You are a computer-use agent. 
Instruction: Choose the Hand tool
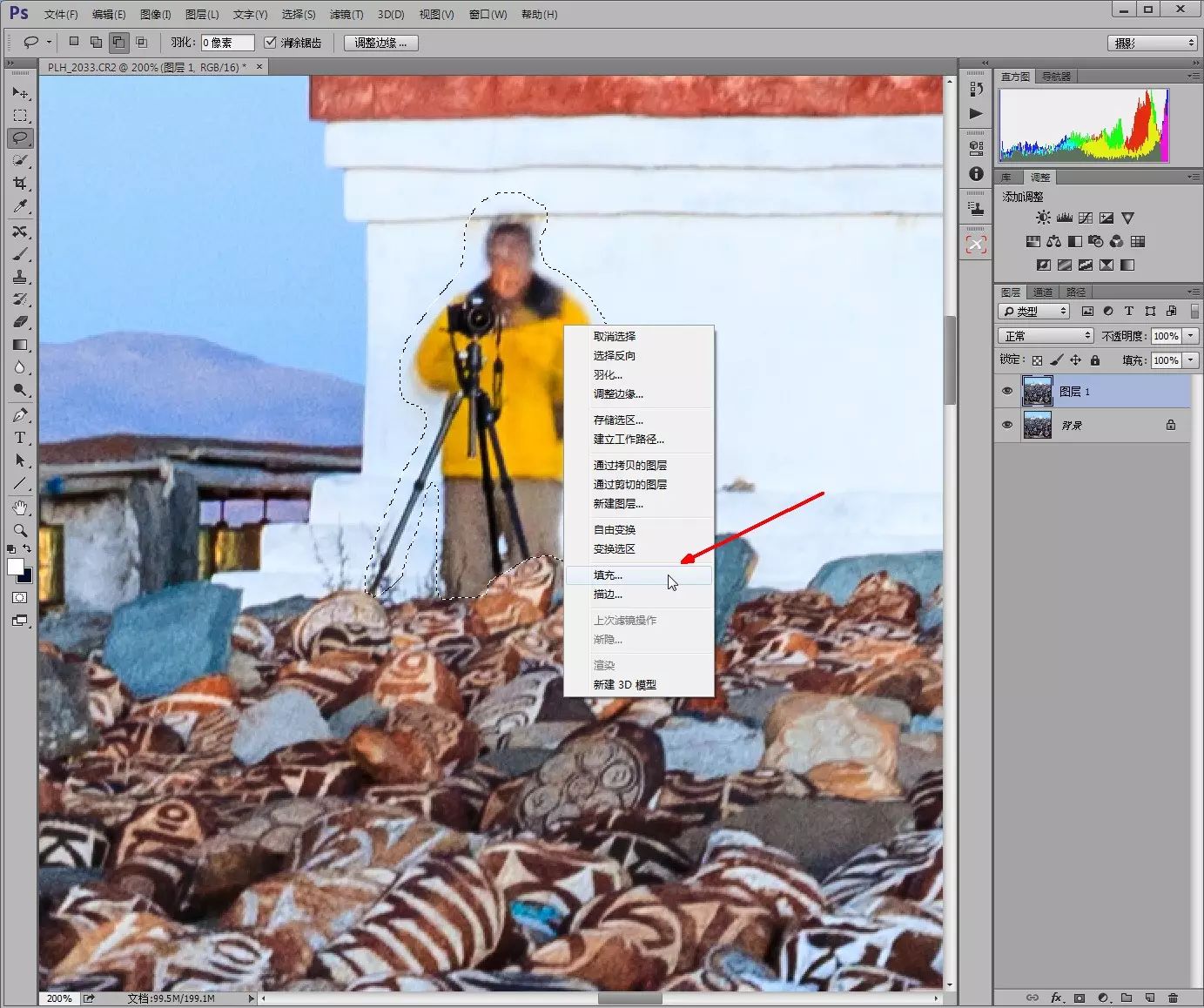(20, 507)
